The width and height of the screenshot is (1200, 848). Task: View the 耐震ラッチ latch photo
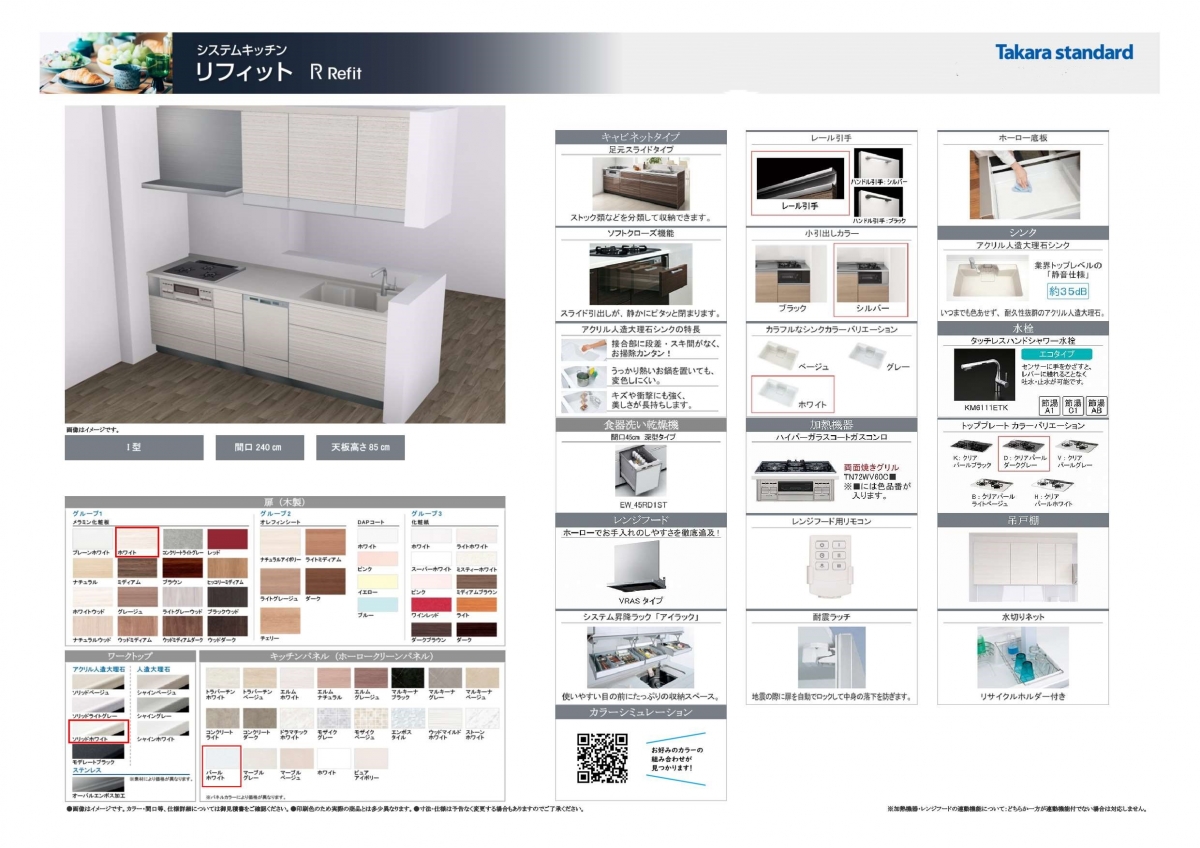point(832,658)
